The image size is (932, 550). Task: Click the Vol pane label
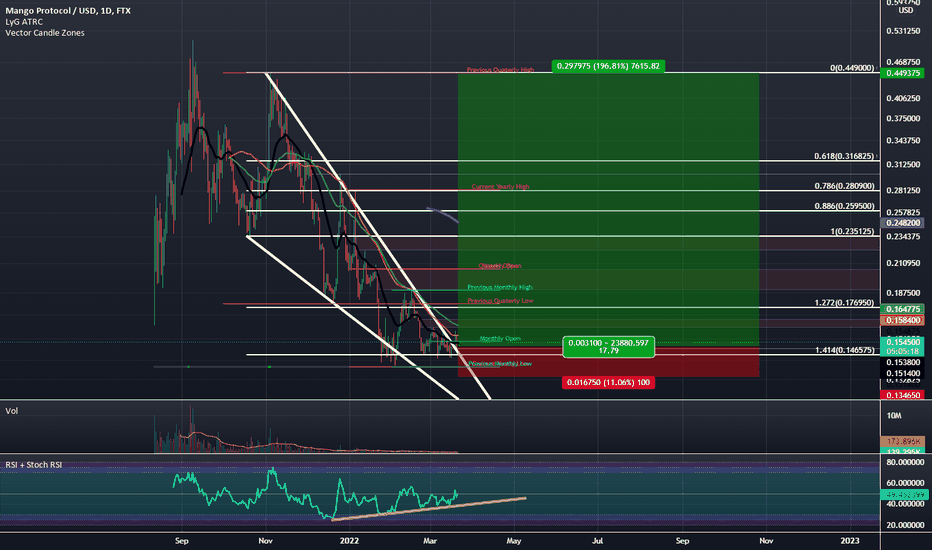tap(11, 411)
